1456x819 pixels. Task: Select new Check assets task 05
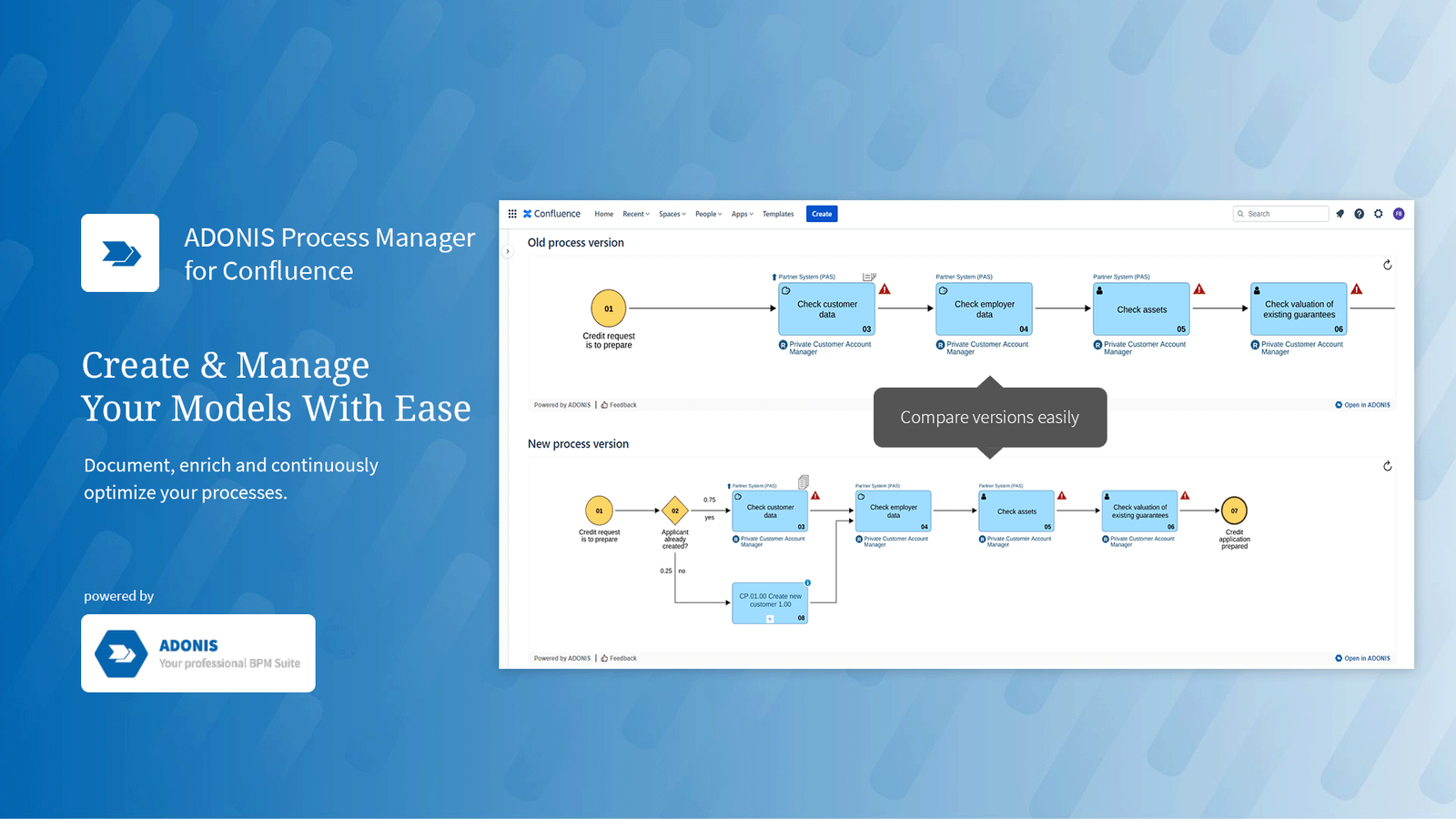(x=1016, y=511)
